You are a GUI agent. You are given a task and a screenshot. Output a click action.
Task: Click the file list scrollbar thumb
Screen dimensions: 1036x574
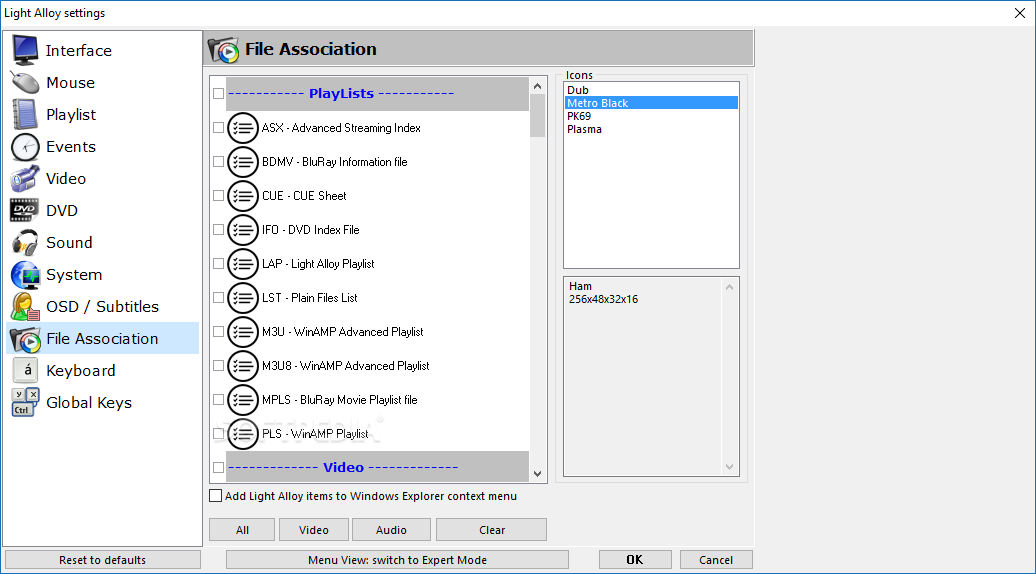tap(537, 116)
